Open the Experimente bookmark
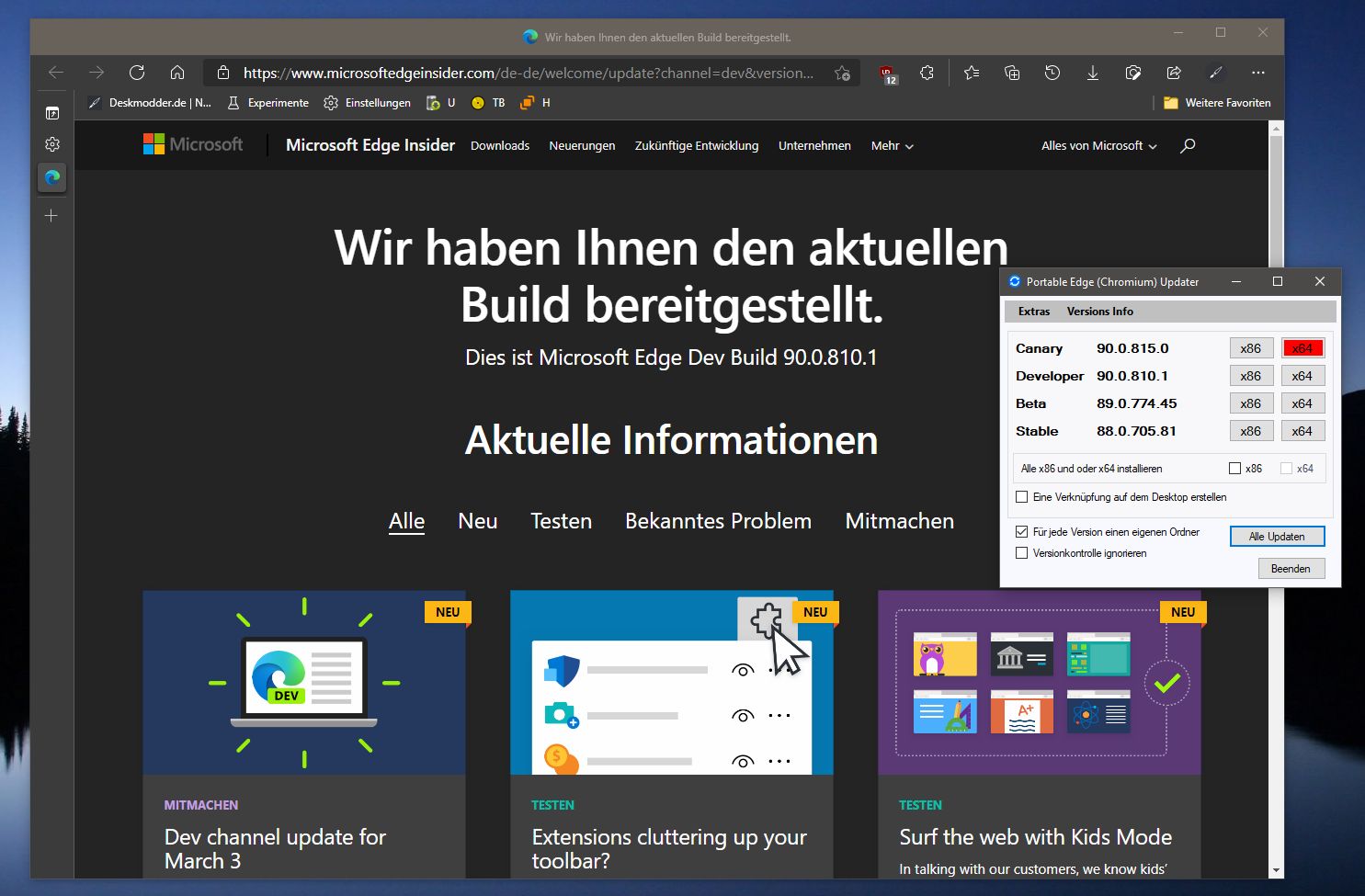This screenshot has width=1365, height=896. (267, 103)
